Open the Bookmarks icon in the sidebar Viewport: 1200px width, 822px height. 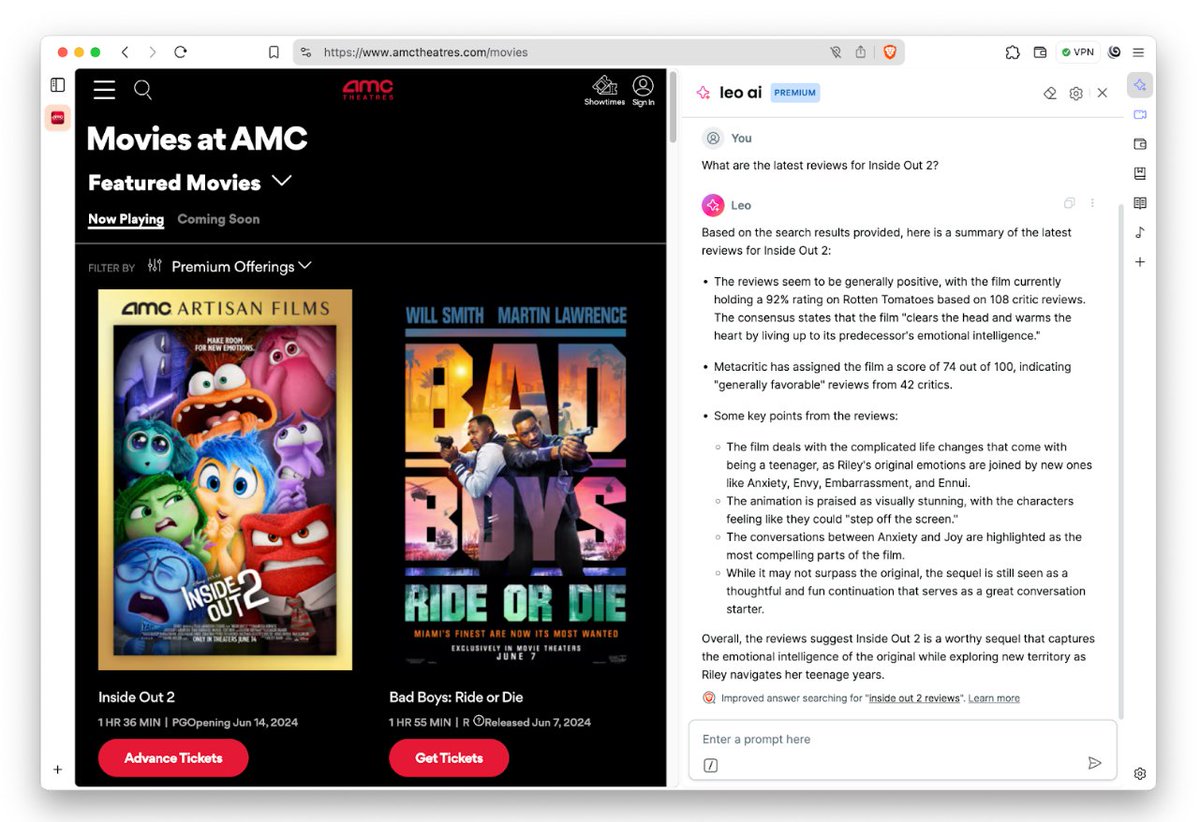[1139, 174]
